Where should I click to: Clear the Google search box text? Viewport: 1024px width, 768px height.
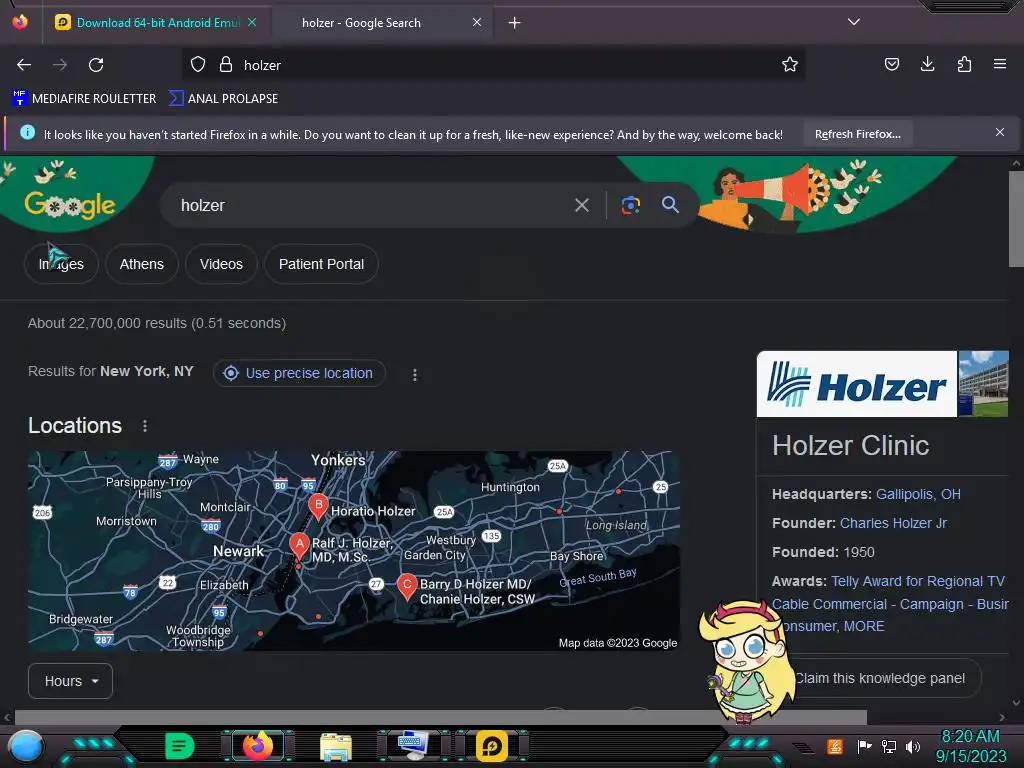[581, 206]
